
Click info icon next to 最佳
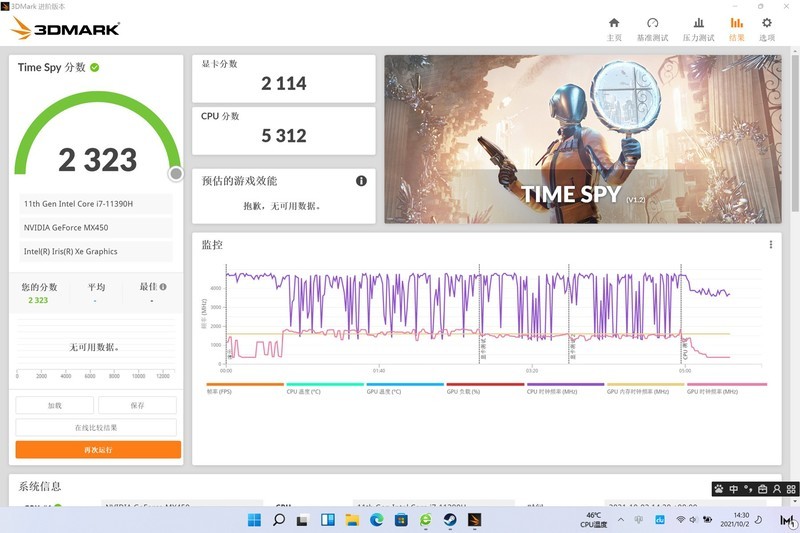(x=163, y=287)
